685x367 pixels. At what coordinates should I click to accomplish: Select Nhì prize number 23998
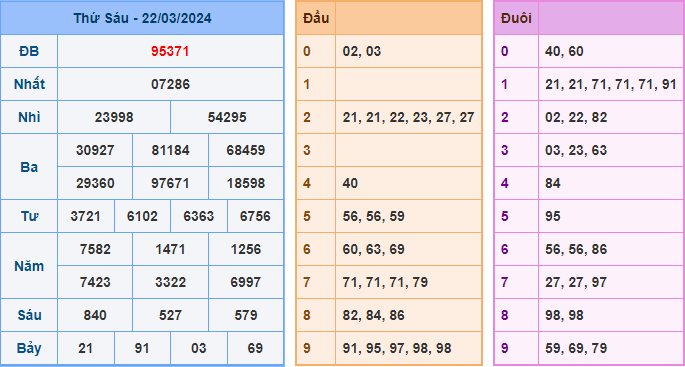(x=114, y=118)
